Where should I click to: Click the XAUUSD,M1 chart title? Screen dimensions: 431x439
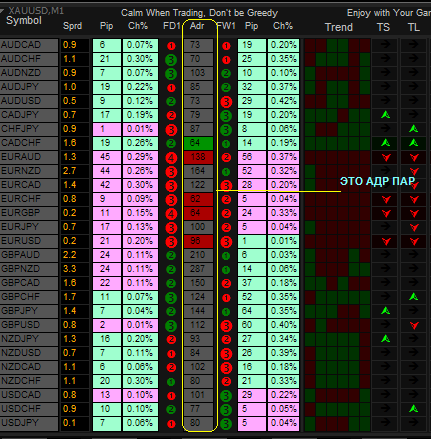[36, 11]
